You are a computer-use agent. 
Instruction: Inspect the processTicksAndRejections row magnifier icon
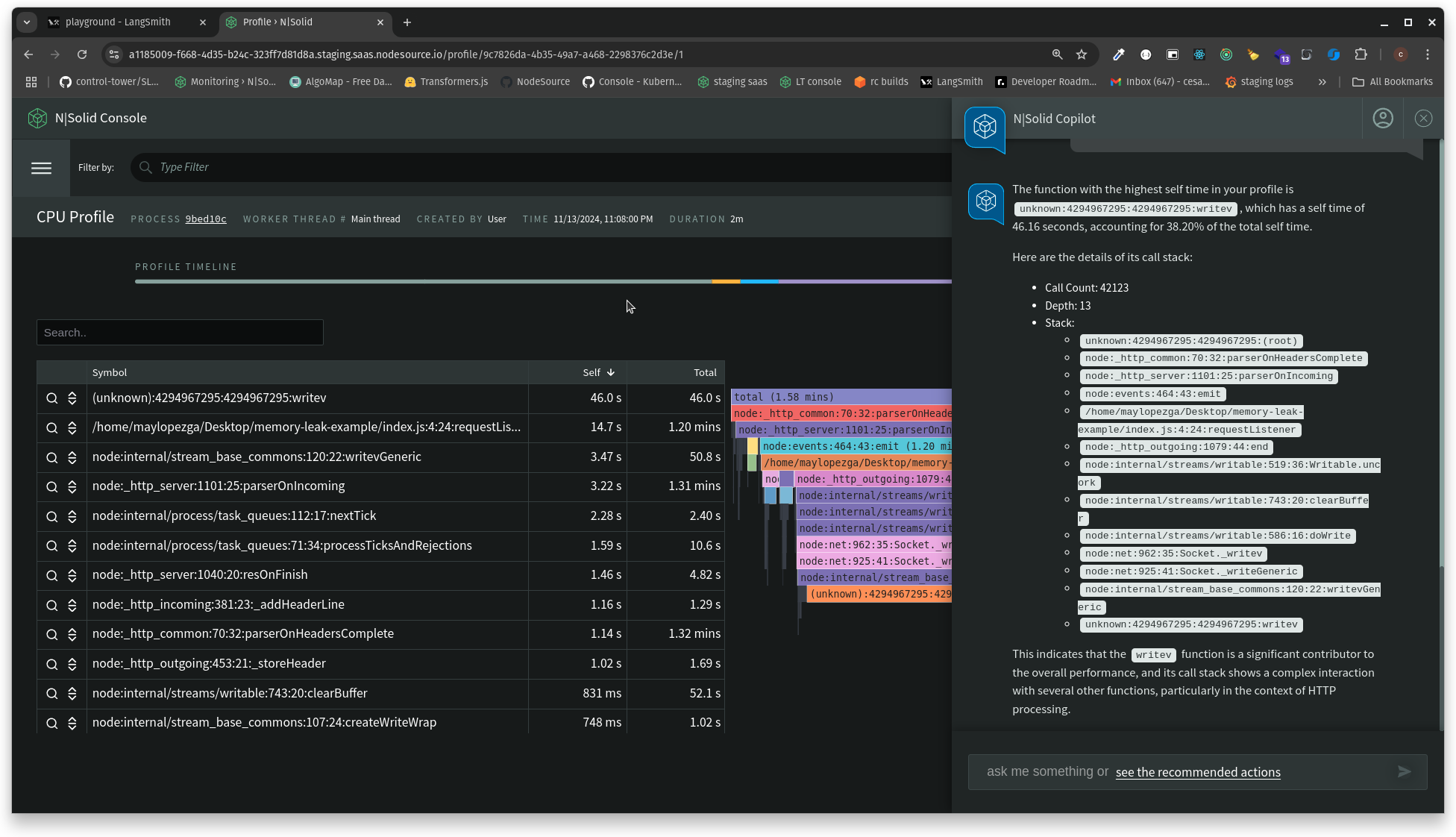coord(51,546)
